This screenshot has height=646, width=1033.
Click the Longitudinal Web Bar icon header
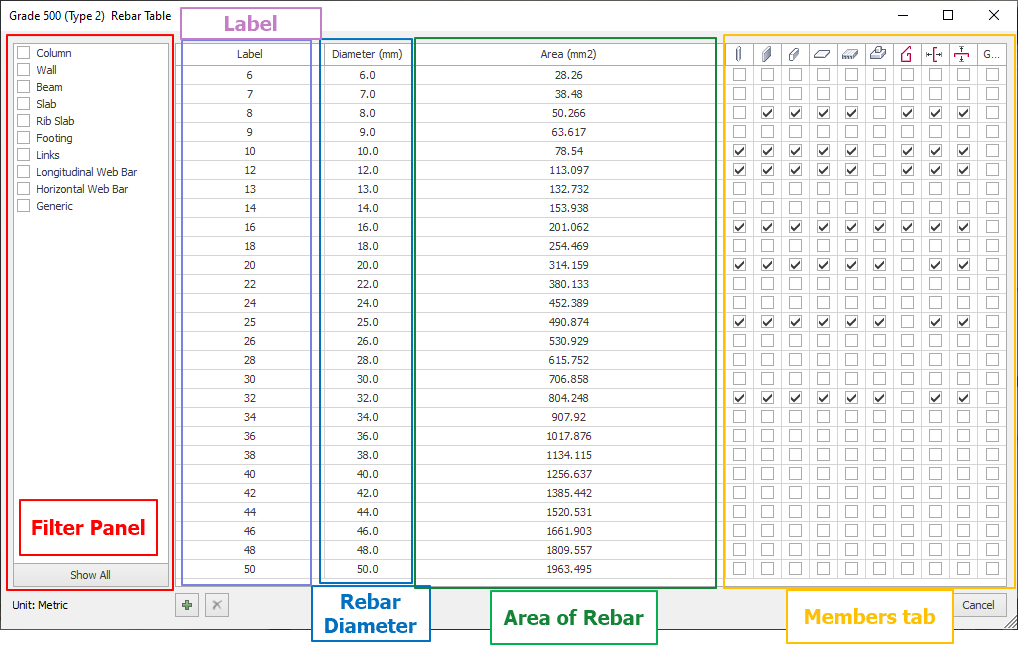click(x=935, y=54)
